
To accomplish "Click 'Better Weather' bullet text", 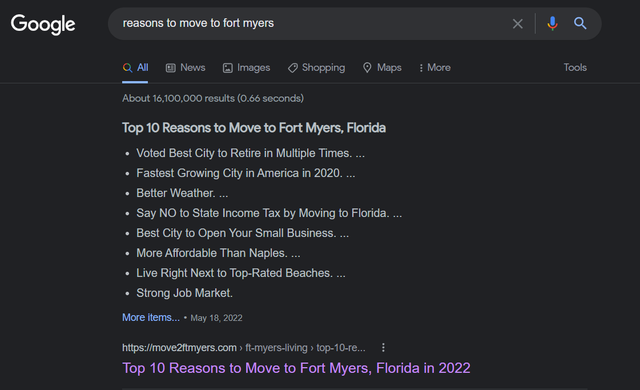I will point(182,193).
